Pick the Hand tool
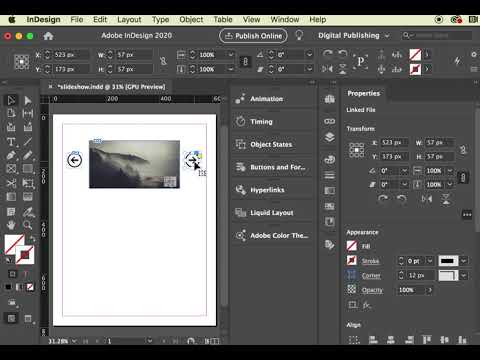 pyautogui.click(x=11, y=225)
